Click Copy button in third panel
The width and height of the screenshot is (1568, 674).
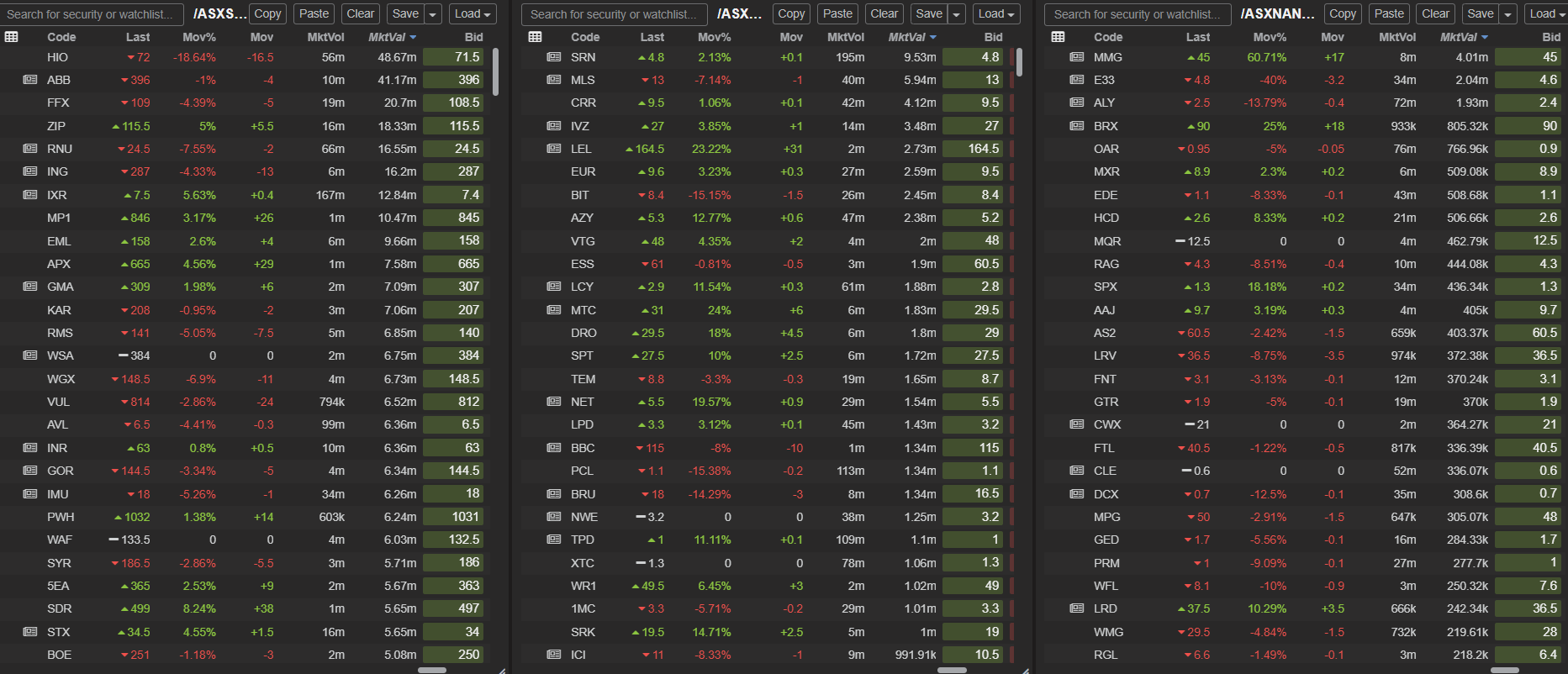coord(1343,14)
